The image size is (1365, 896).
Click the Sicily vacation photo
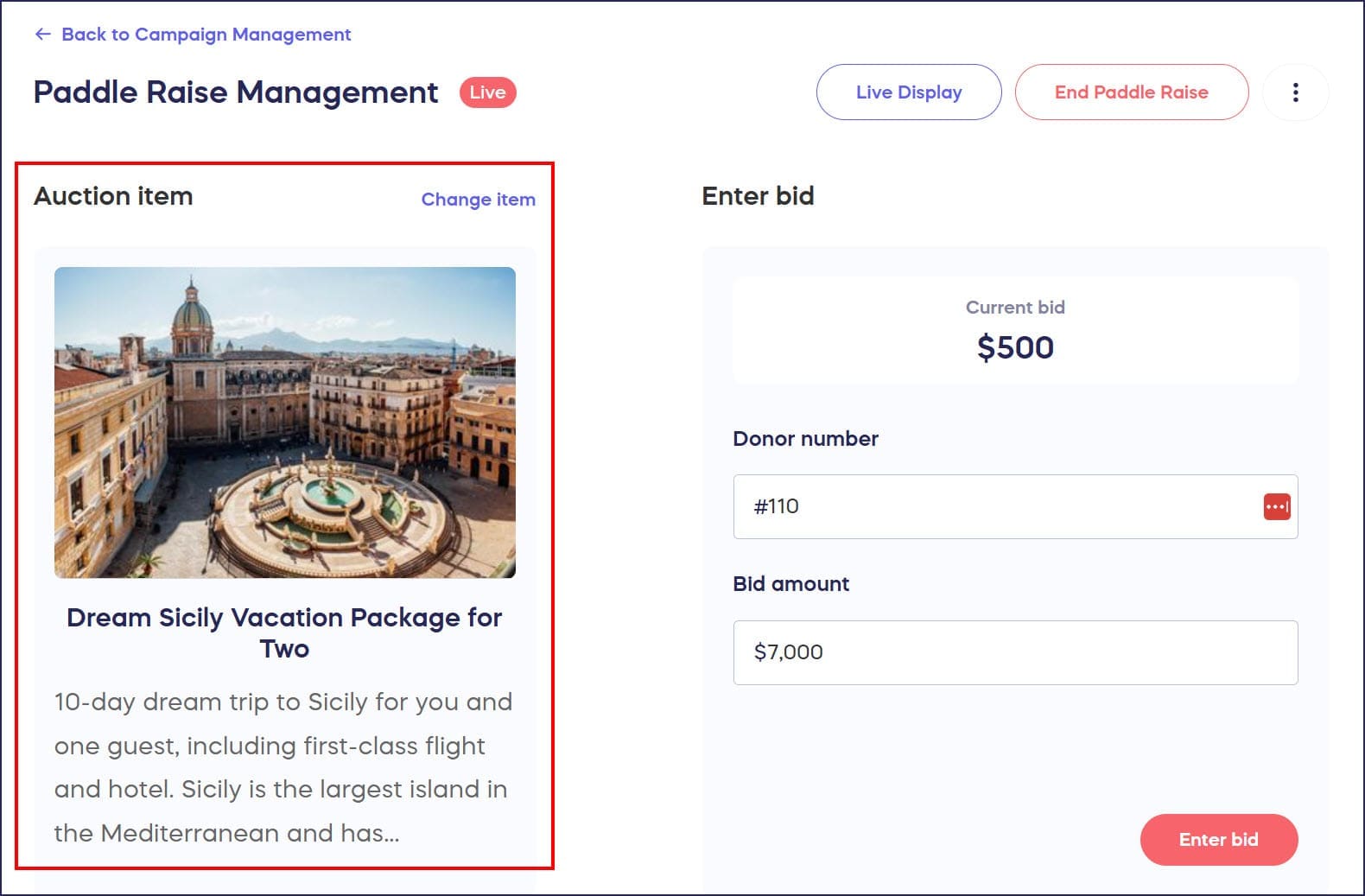[285, 422]
